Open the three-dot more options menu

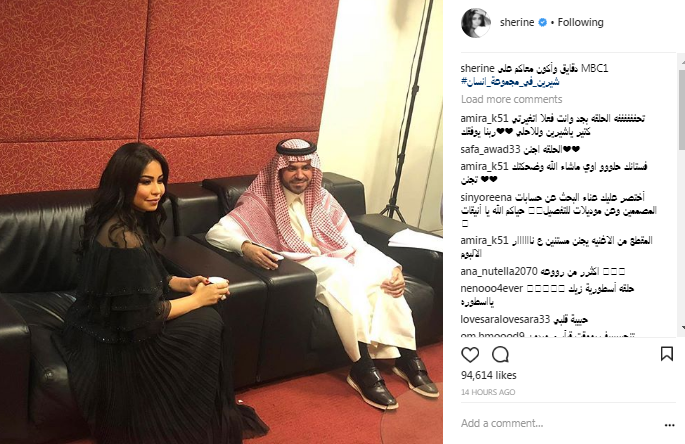(669, 424)
